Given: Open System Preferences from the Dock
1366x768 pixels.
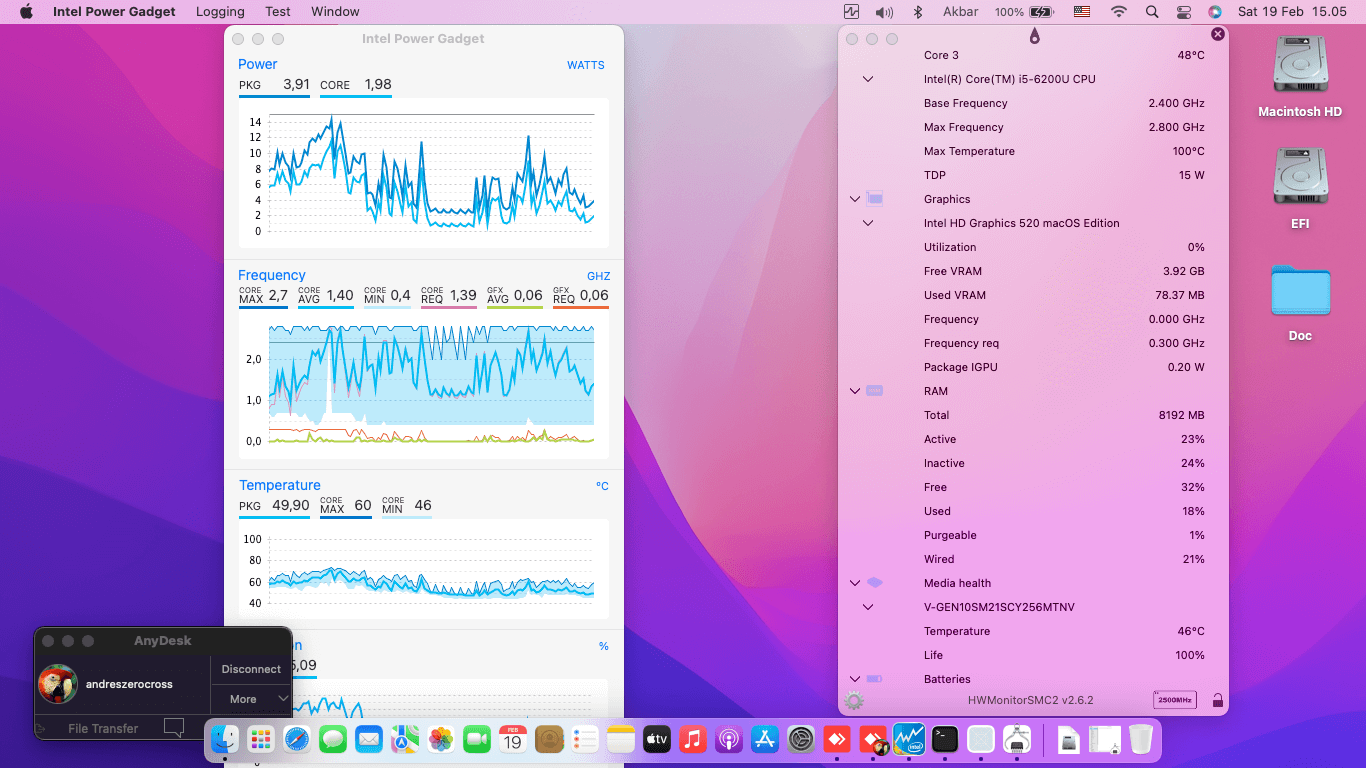Looking at the screenshot, I should 801,740.
